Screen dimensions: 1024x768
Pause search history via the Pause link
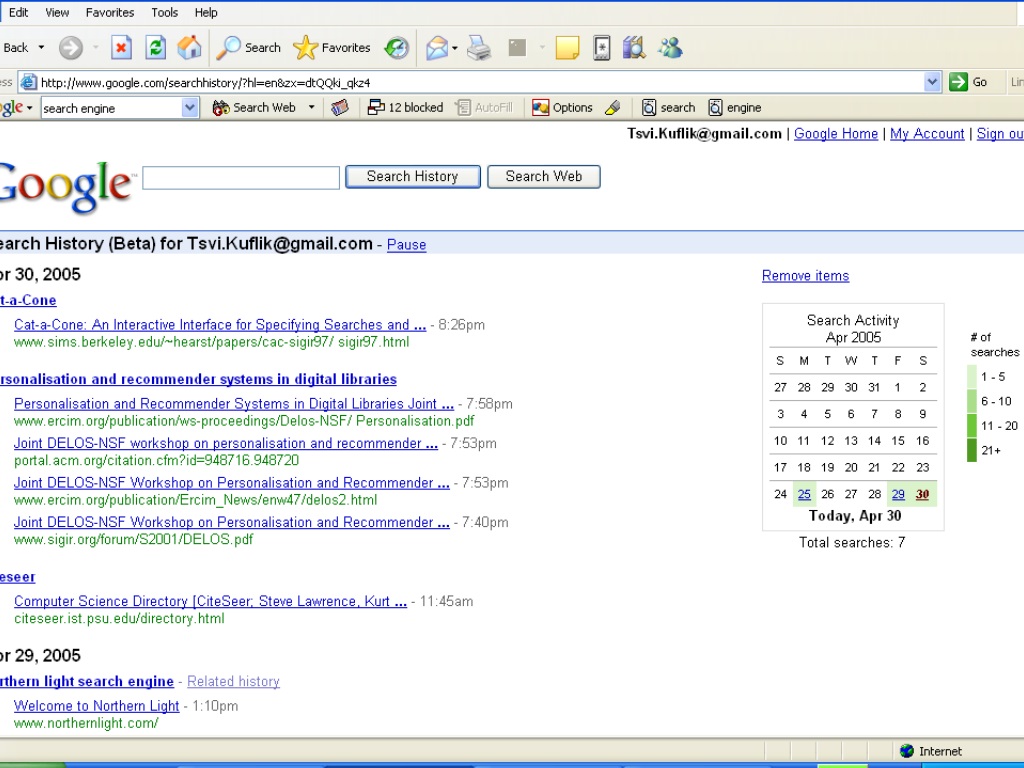[406, 245]
